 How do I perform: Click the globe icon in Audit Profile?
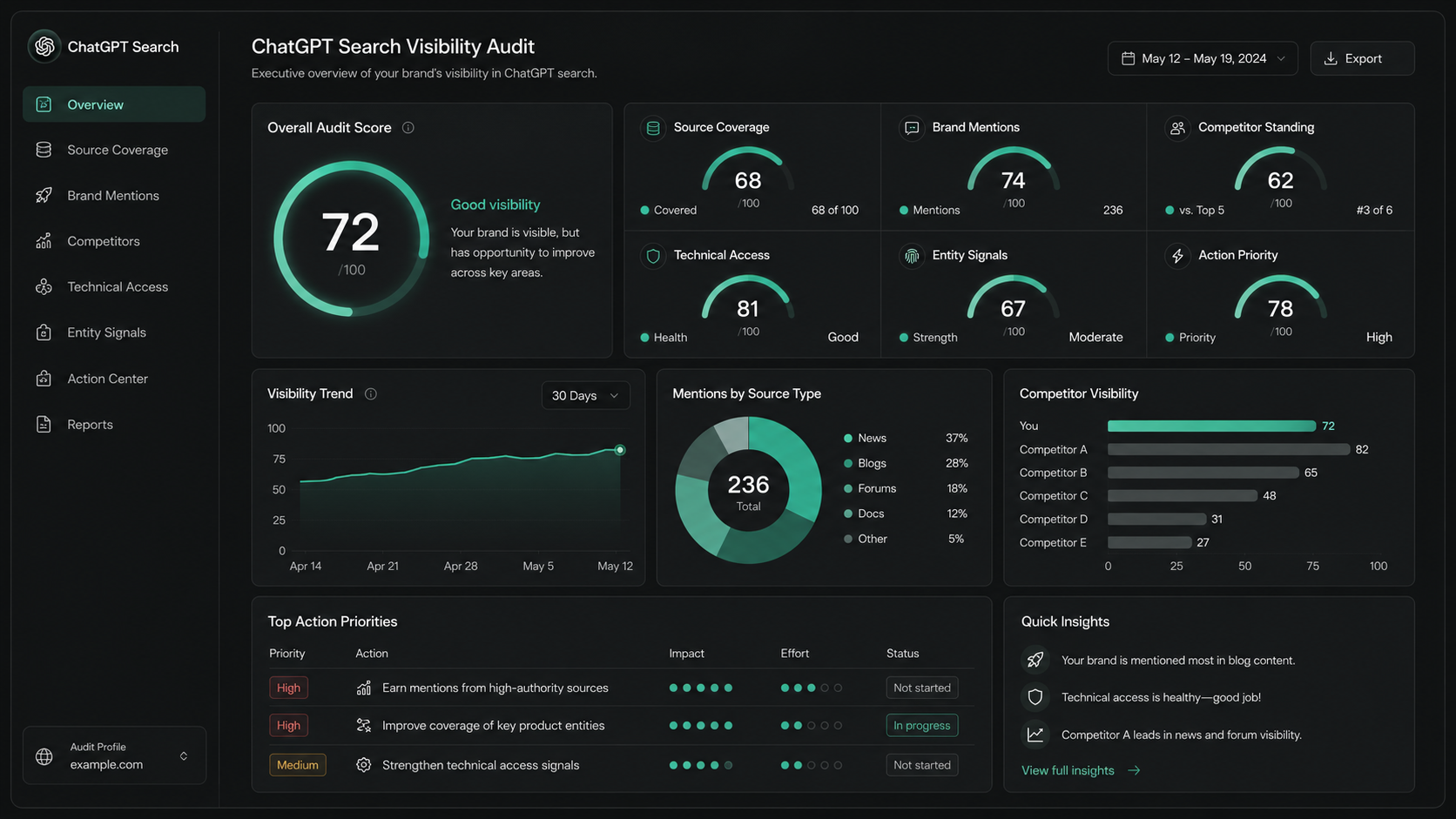click(x=44, y=756)
